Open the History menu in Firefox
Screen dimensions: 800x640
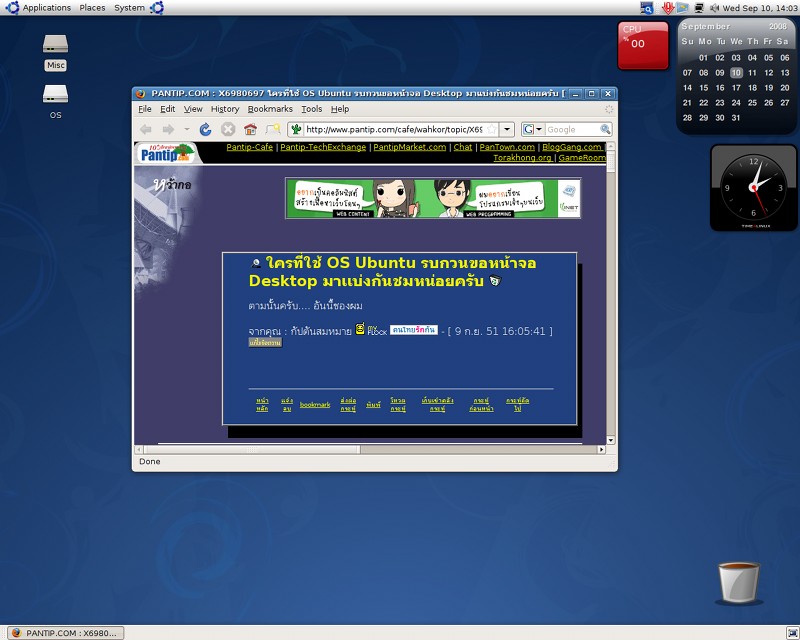(x=225, y=109)
